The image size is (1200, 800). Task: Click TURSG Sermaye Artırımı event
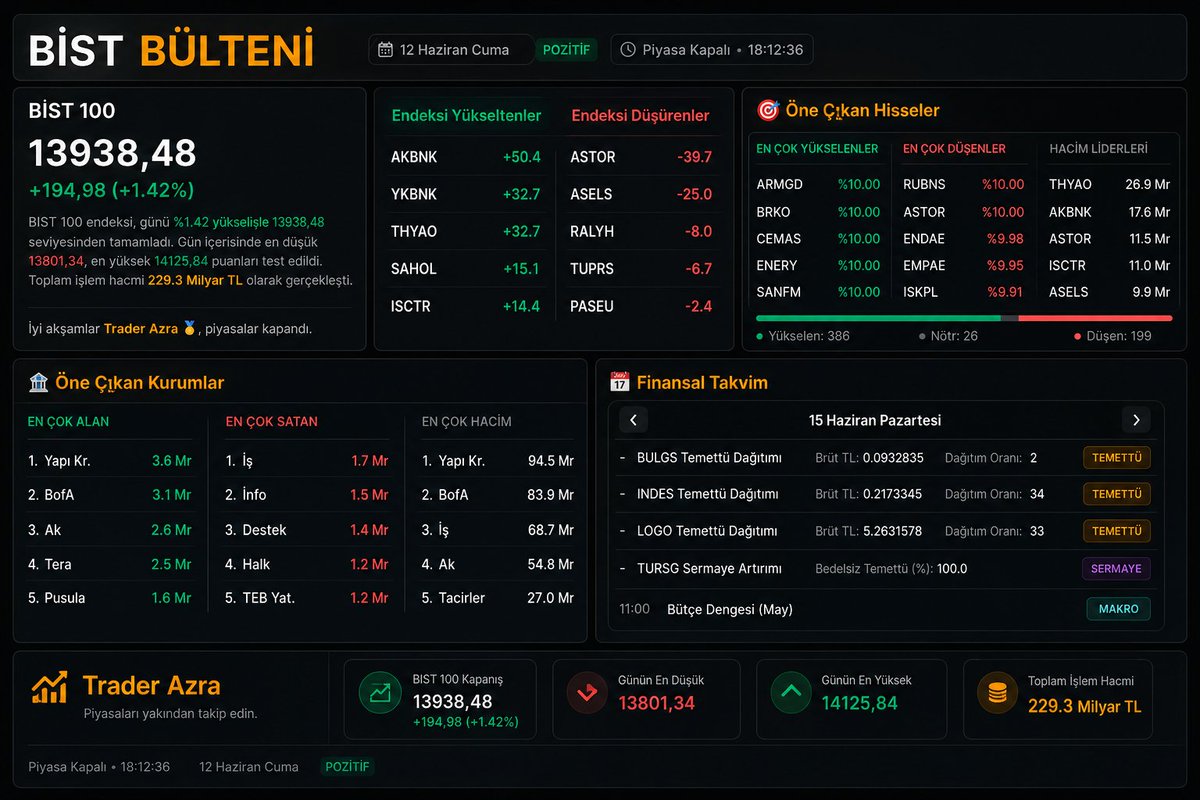point(709,569)
